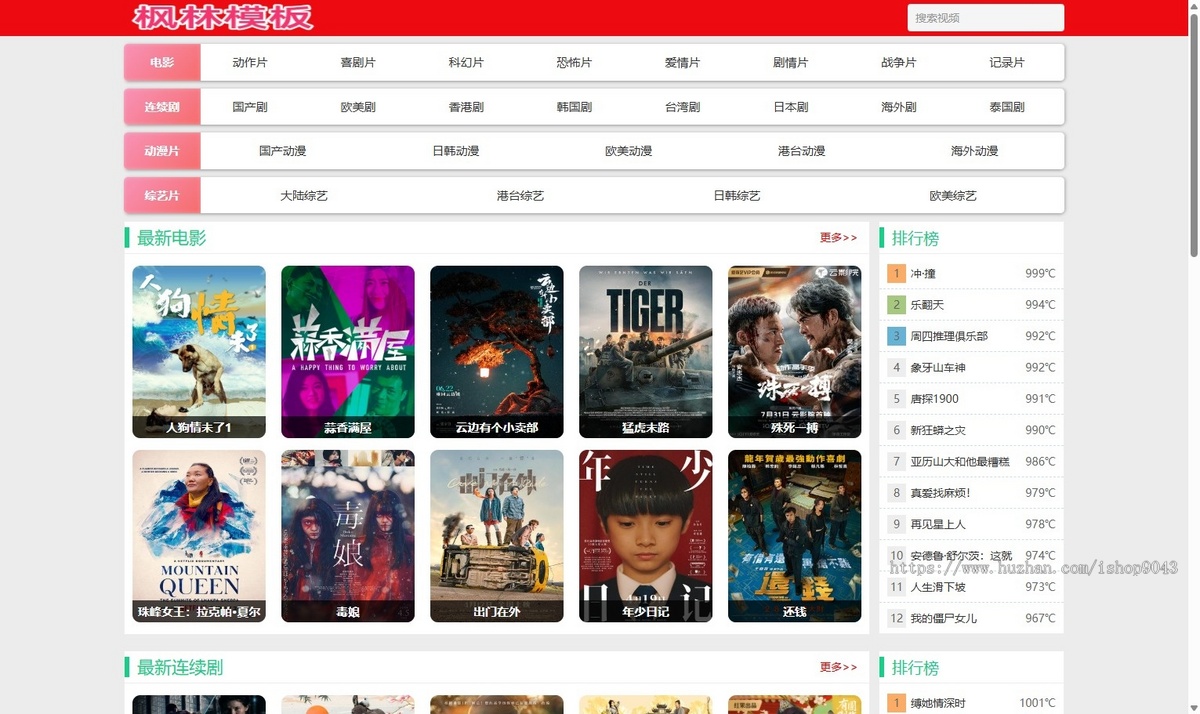Go to 香港剧 series list
This screenshot has width=1200, height=714.
tap(466, 106)
